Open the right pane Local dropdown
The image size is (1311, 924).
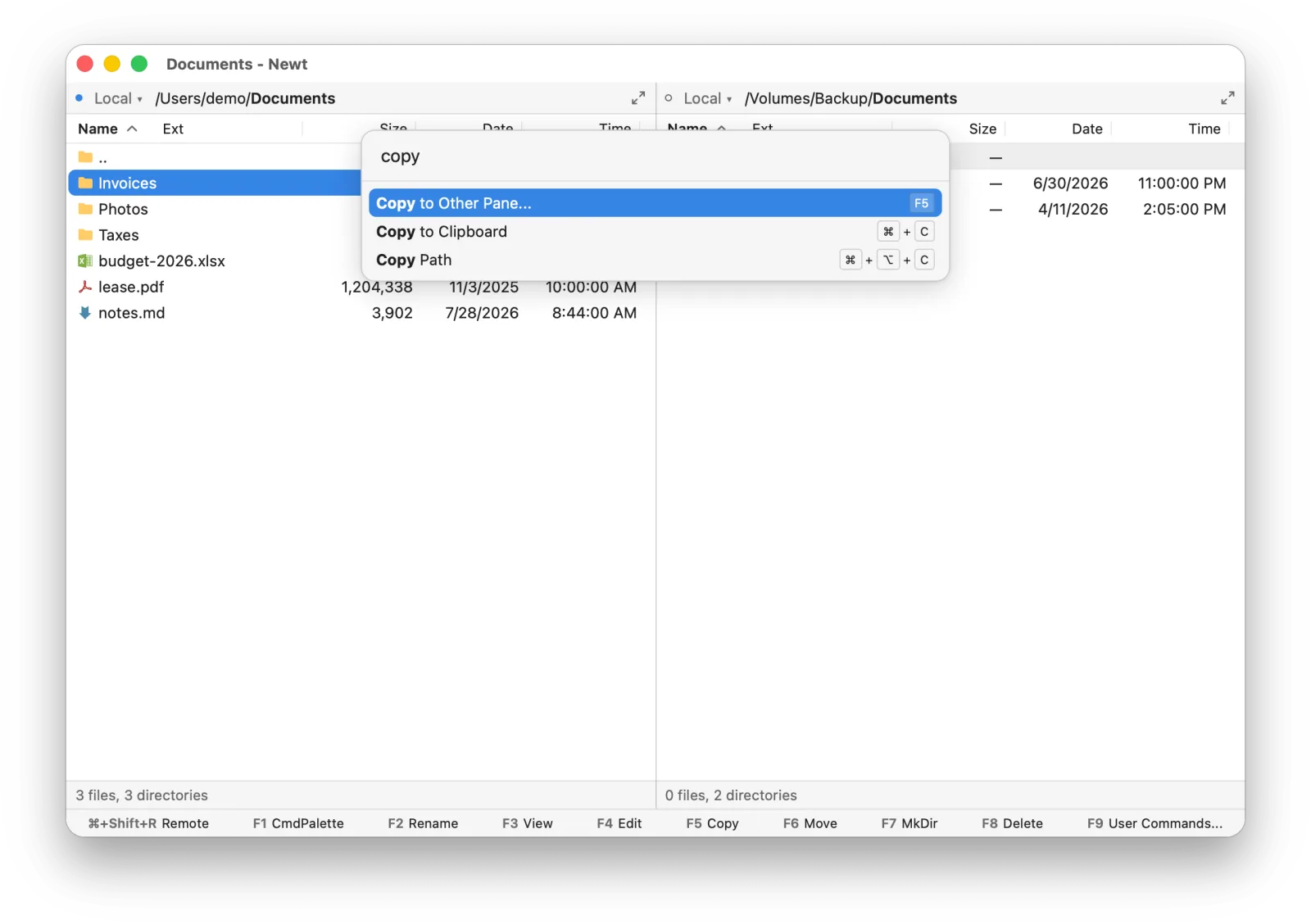point(708,98)
